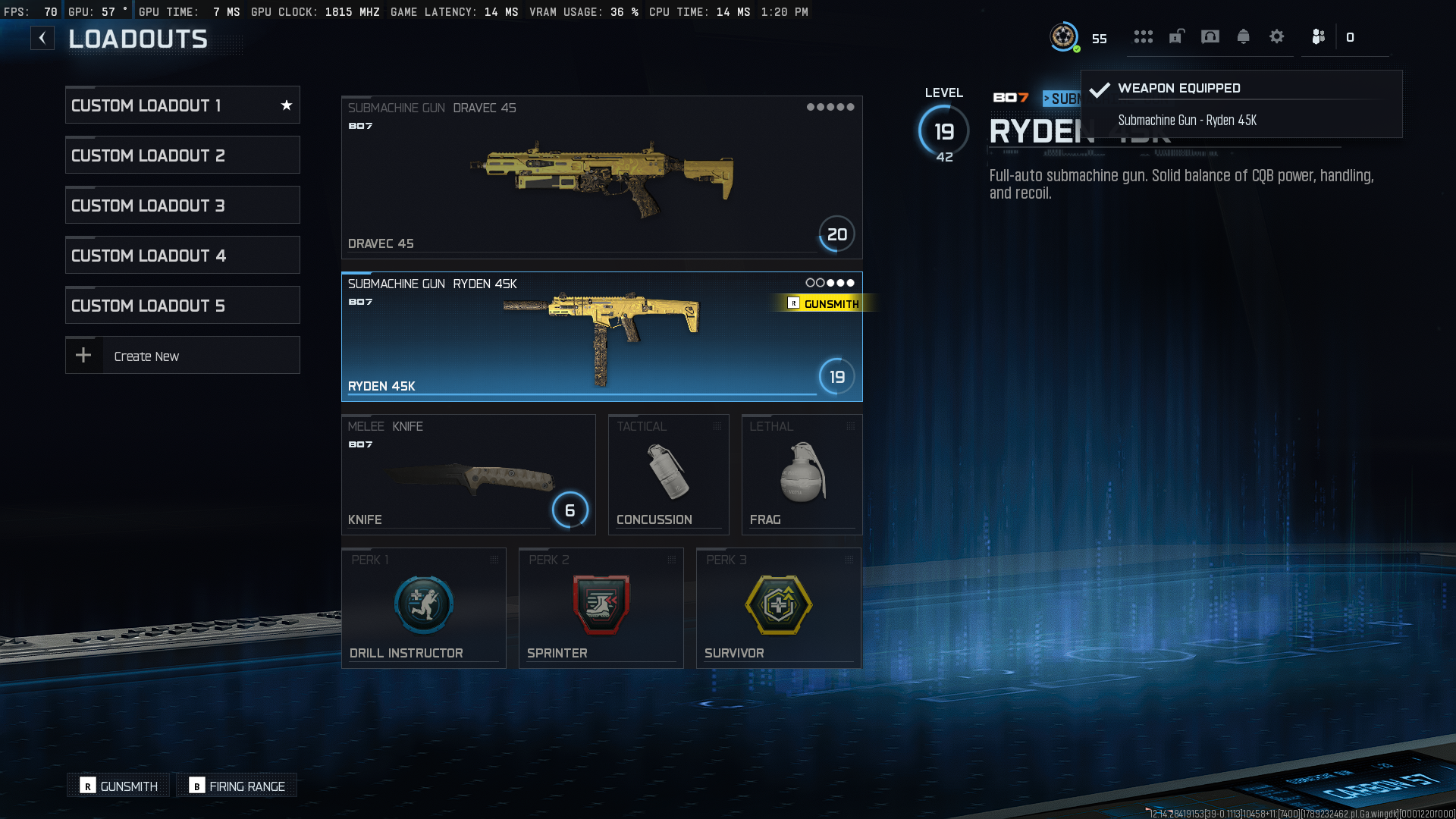Click the large level 19 progress ring

pos(944,131)
